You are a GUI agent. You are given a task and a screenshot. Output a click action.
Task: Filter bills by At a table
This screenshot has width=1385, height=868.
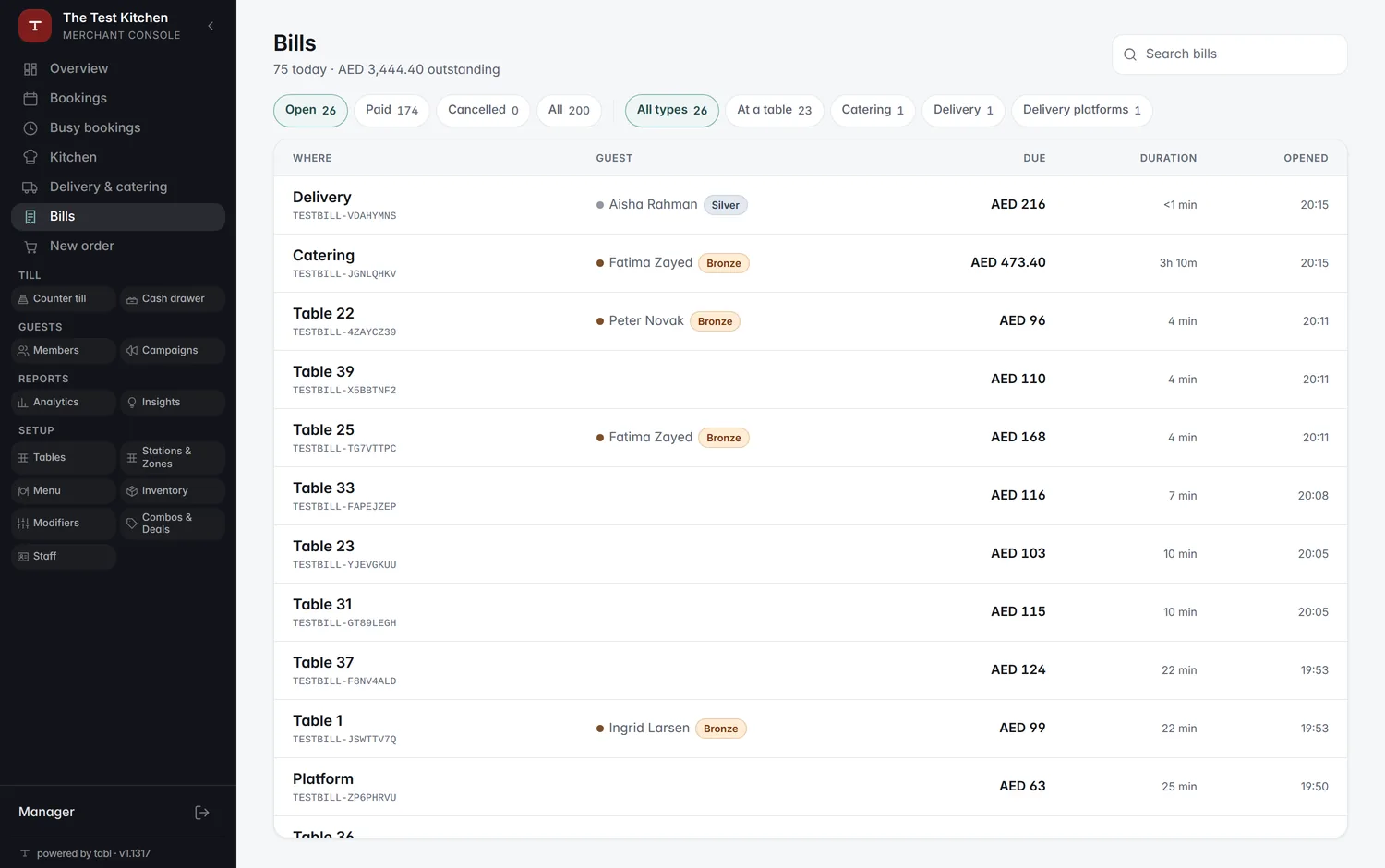point(774,111)
